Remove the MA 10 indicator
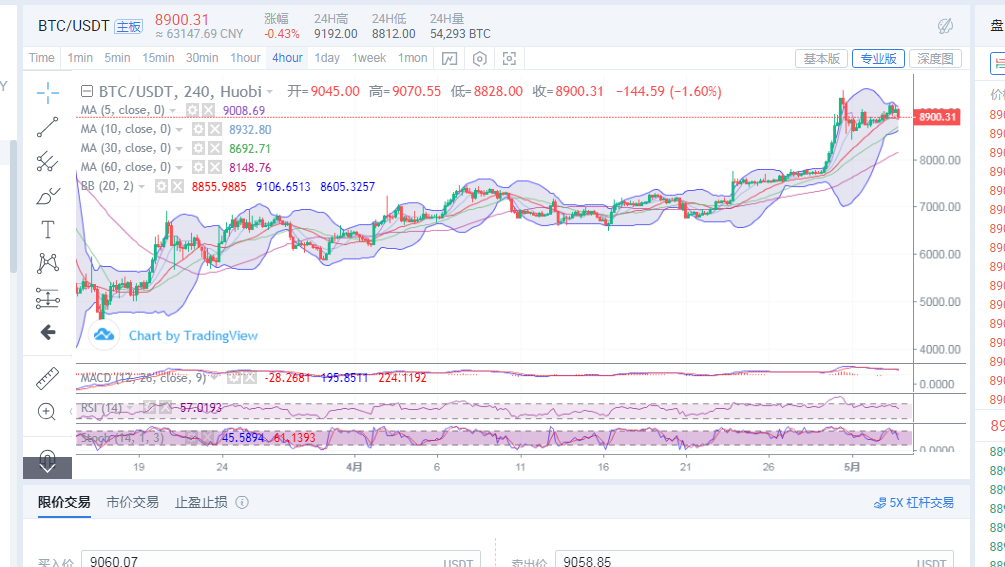Viewport: 1005px width, 567px height. 215,129
